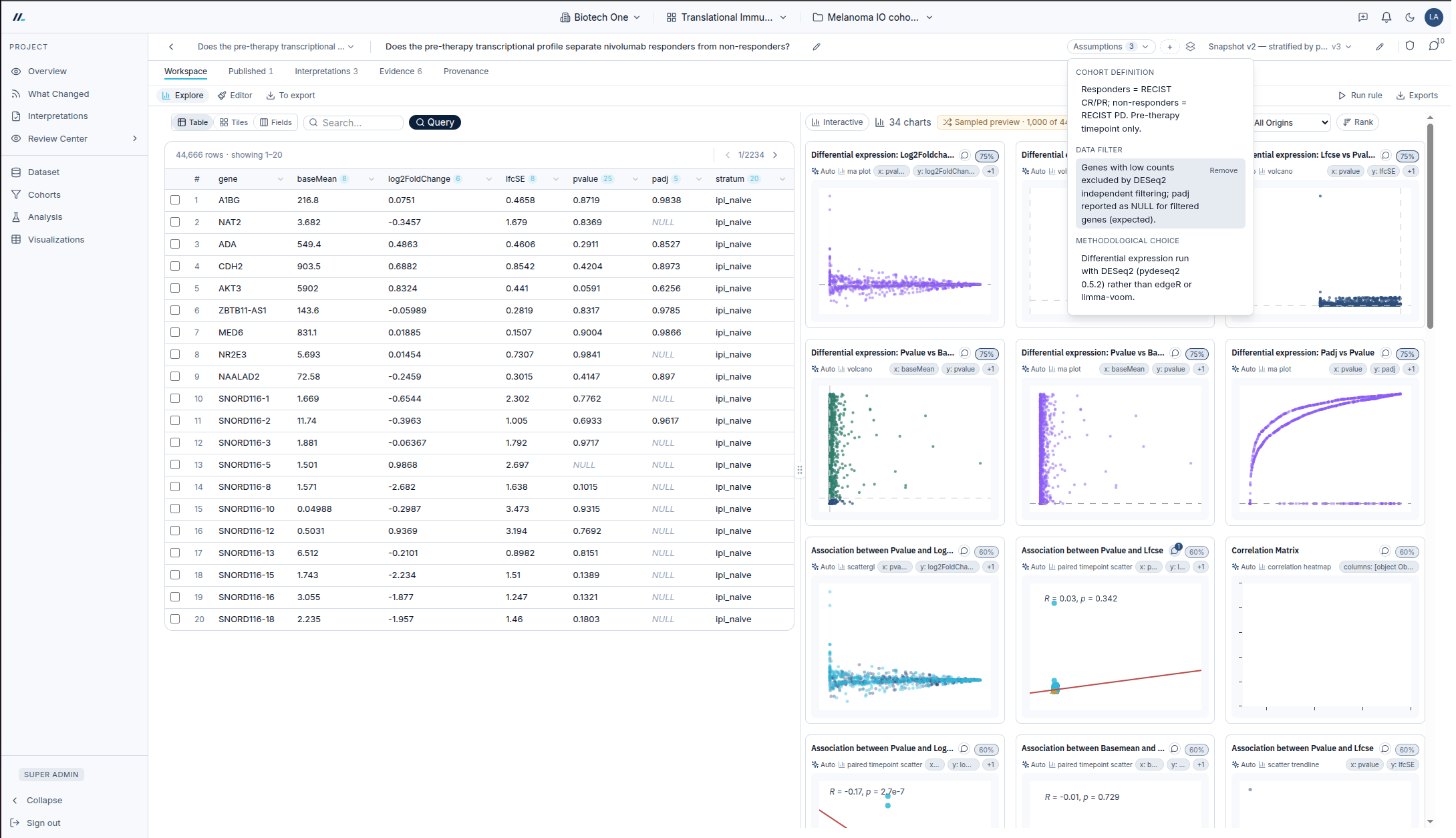
Task: Collapse the Assumptions 3 dropdown
Action: point(1111,47)
